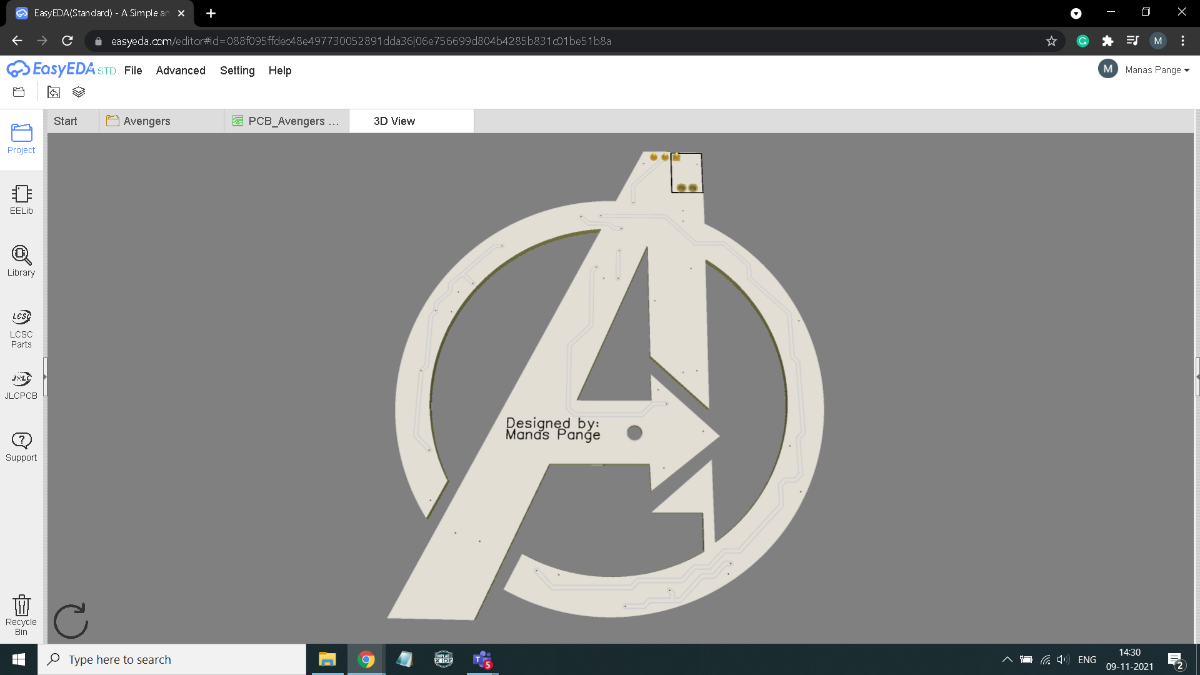Click the forward browser arrow

(42, 41)
